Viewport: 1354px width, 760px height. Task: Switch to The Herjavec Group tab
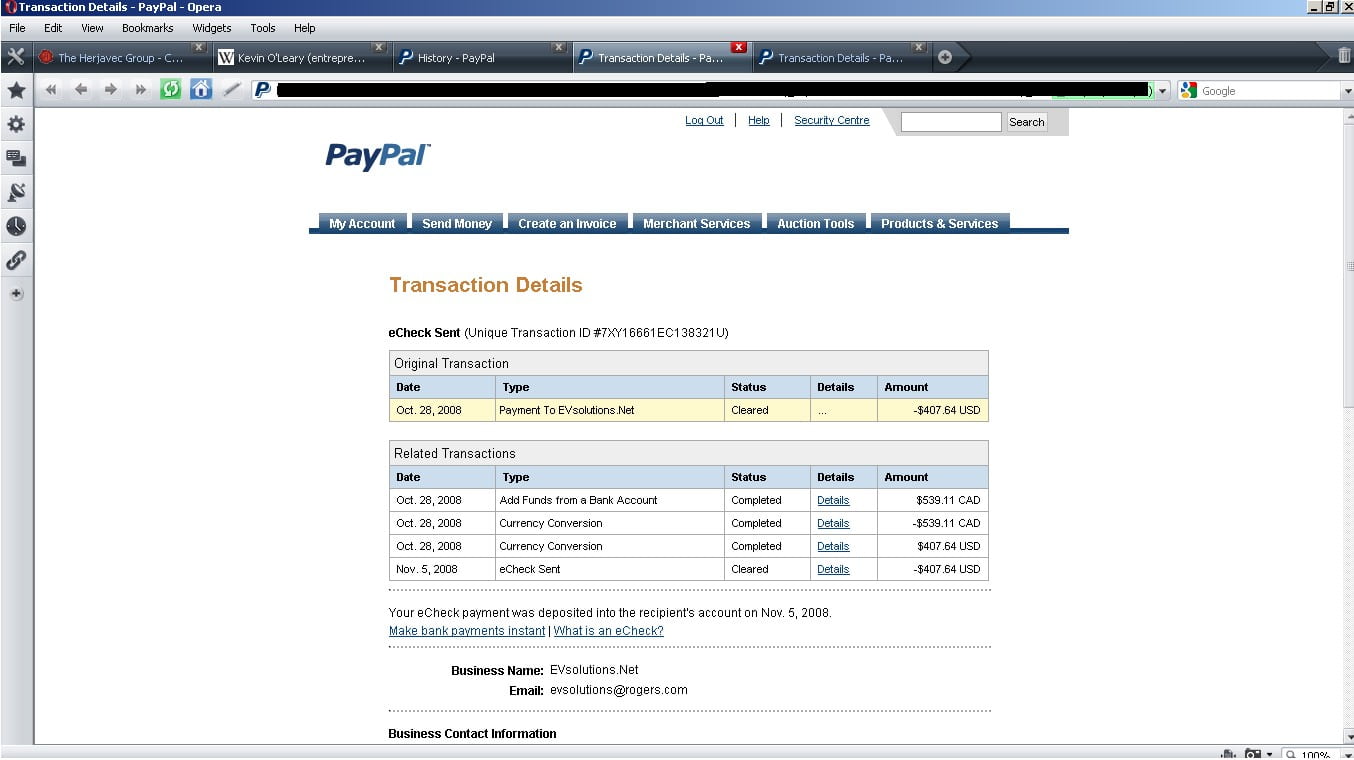[x=121, y=58]
